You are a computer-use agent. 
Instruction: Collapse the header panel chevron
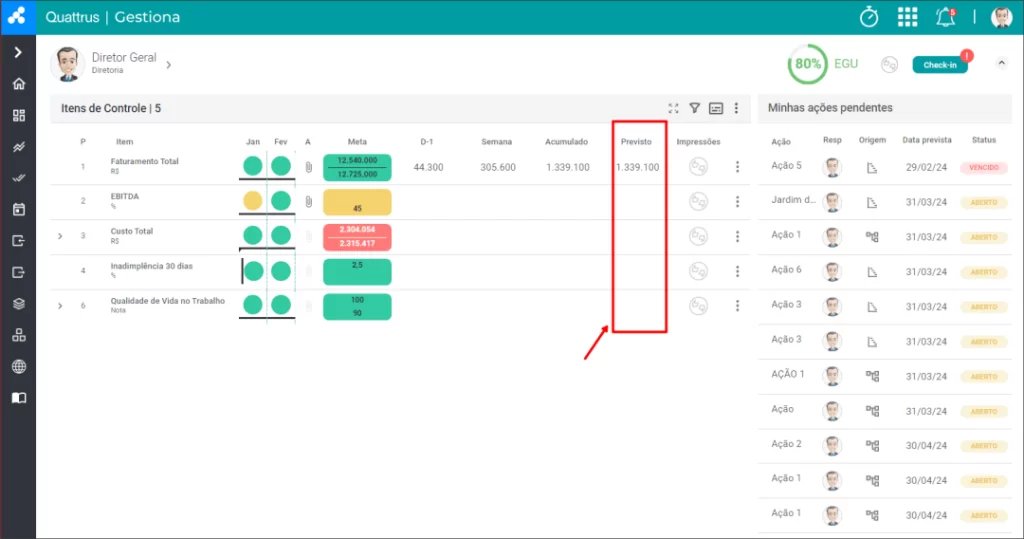coord(1001,63)
